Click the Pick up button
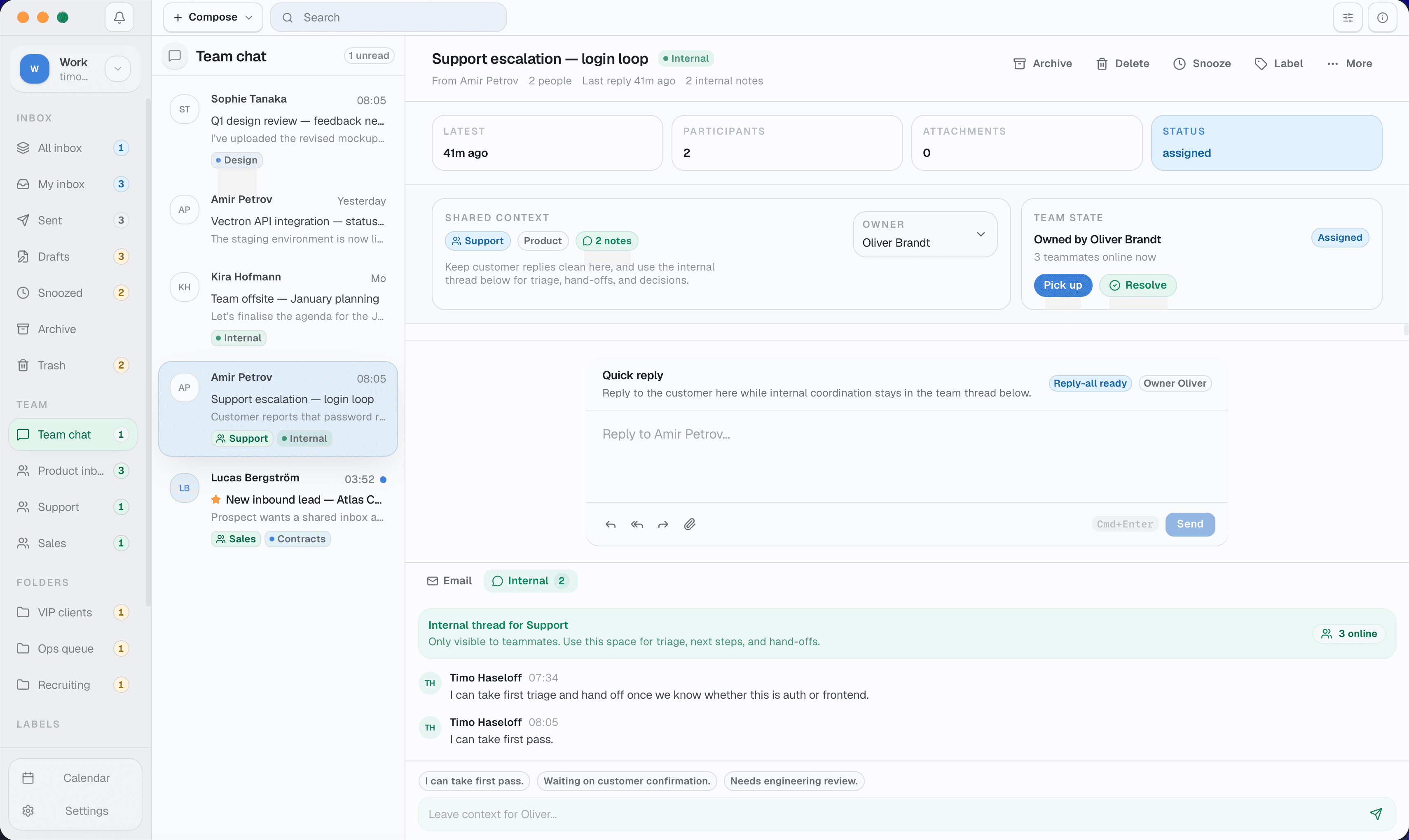 (1063, 285)
